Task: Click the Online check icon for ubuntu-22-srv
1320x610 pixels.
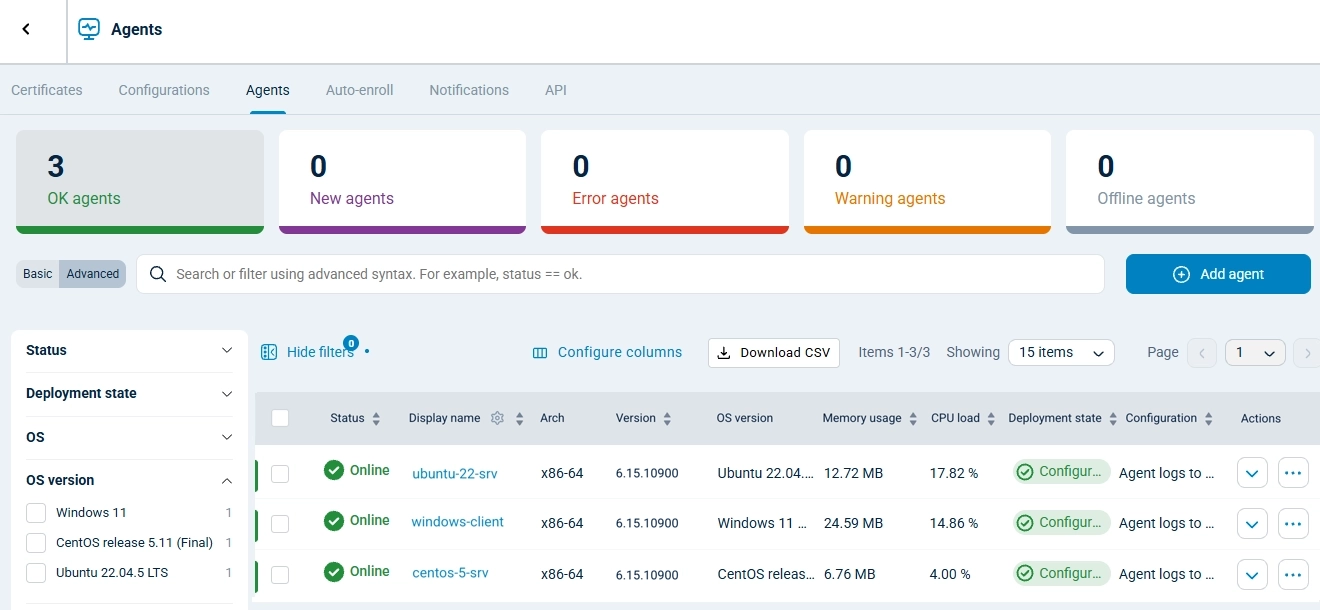Action: [x=334, y=470]
